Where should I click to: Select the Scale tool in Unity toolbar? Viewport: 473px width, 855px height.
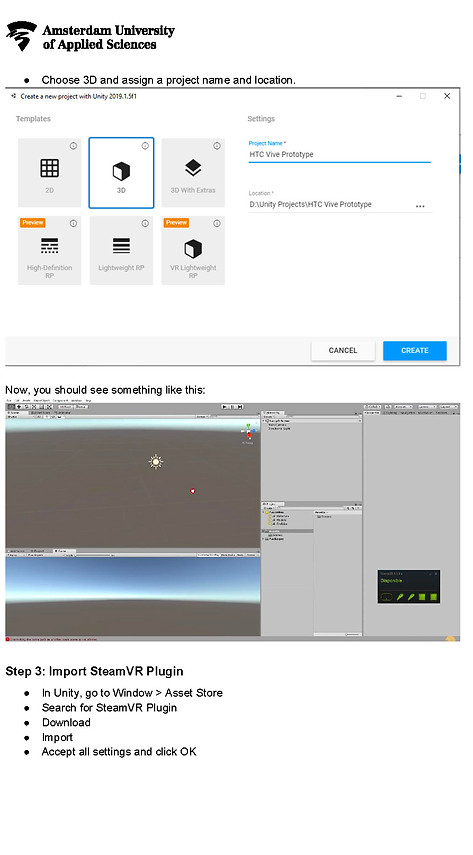(x=34, y=406)
